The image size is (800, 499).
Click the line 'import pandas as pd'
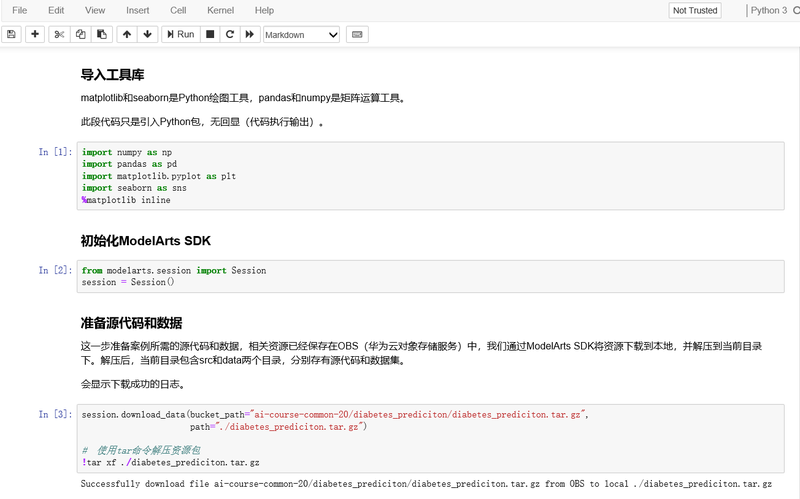point(130,164)
